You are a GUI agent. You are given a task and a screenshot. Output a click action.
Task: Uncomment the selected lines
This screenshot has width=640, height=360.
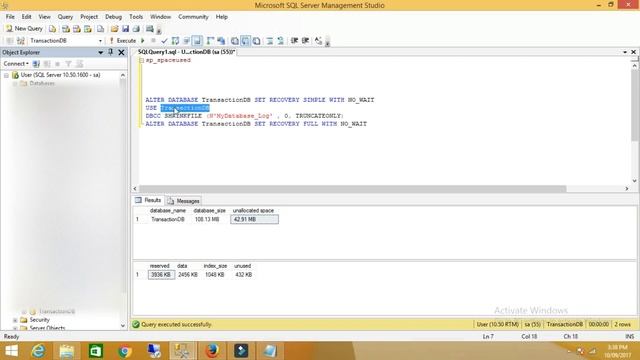[280, 41]
